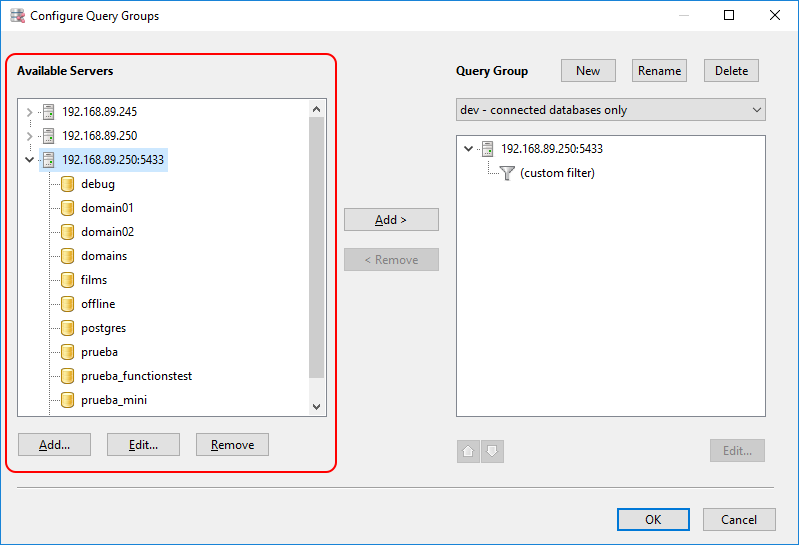799x545 pixels.
Task: Move item down with arrow button
Action: (x=492, y=451)
